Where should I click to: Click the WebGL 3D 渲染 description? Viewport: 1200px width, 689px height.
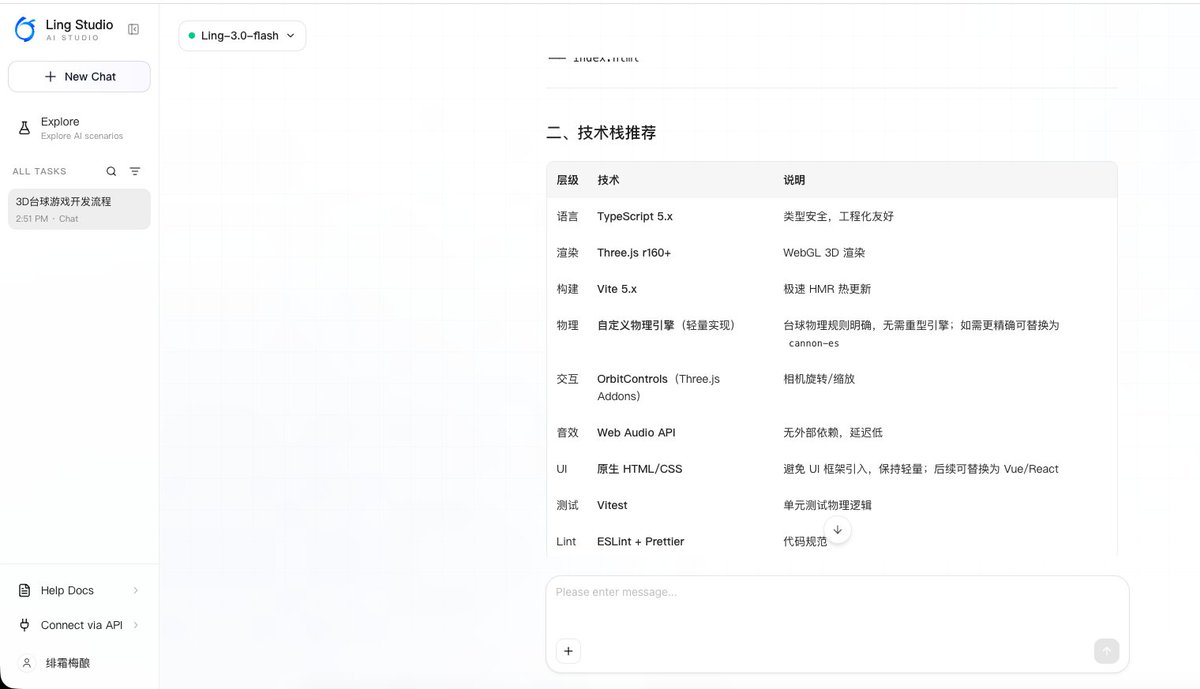[824, 253]
